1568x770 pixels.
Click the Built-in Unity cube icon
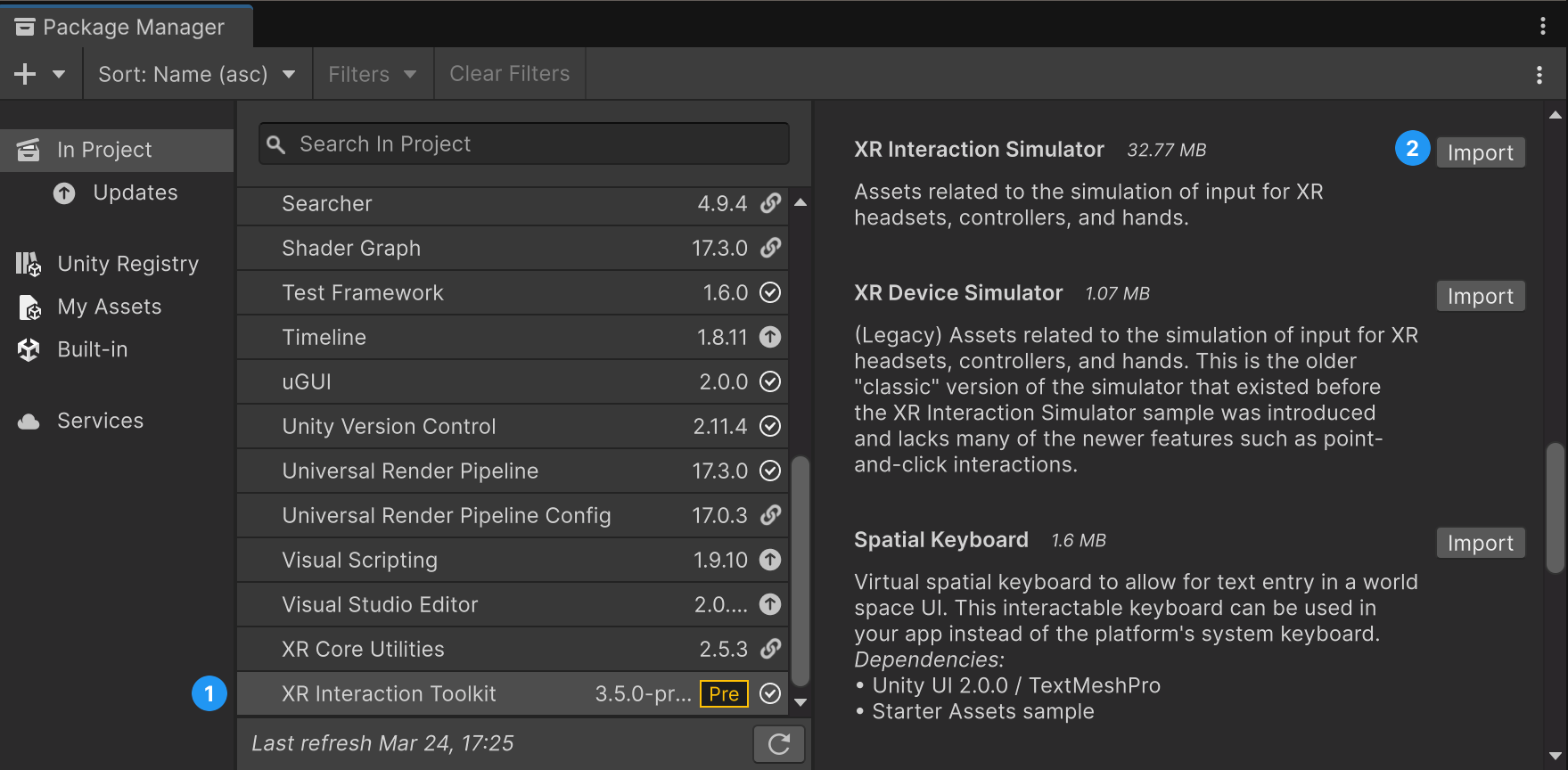pyautogui.click(x=29, y=349)
